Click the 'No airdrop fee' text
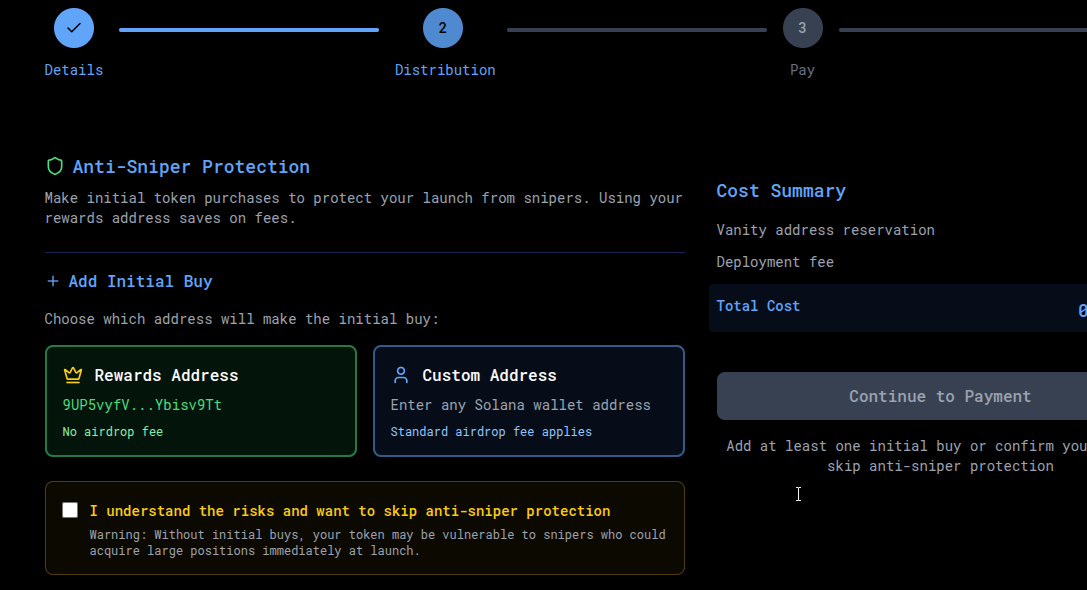1087x590 pixels. 112,432
